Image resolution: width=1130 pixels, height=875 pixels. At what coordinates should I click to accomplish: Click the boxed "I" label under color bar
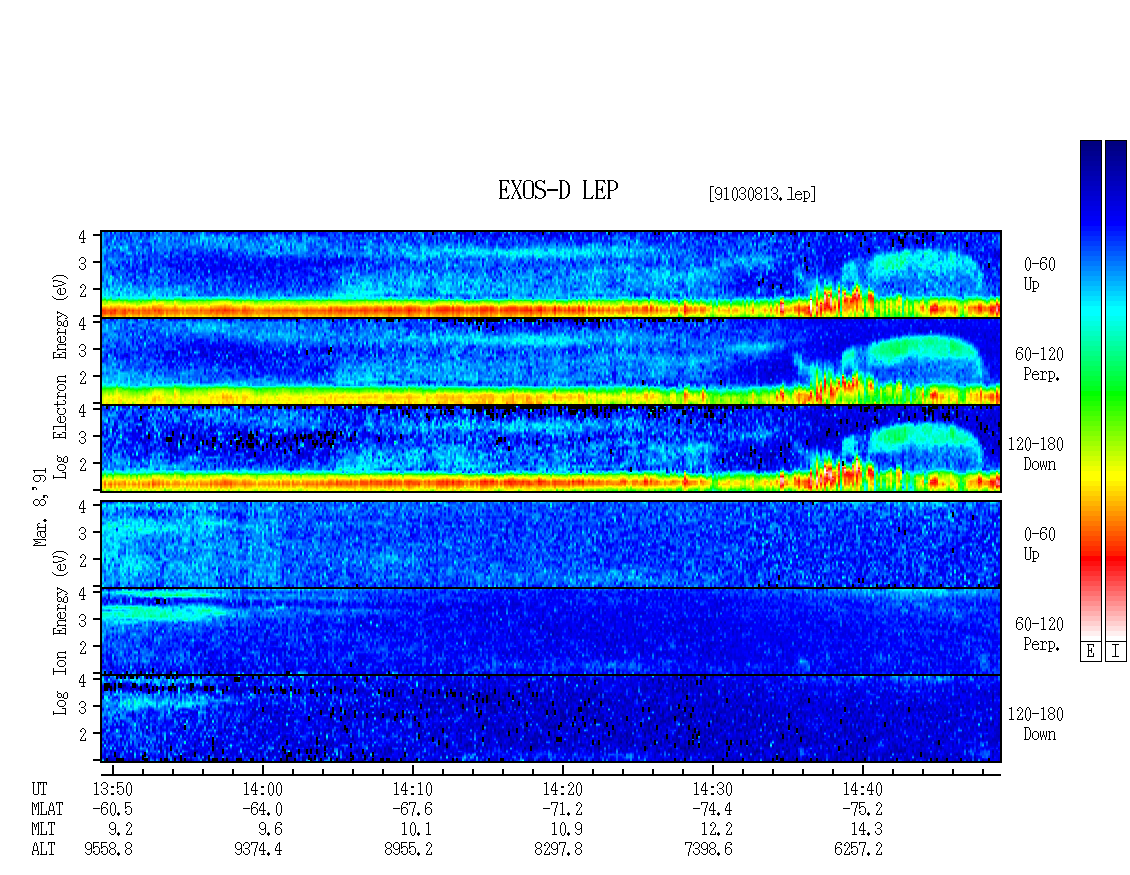point(1116,652)
